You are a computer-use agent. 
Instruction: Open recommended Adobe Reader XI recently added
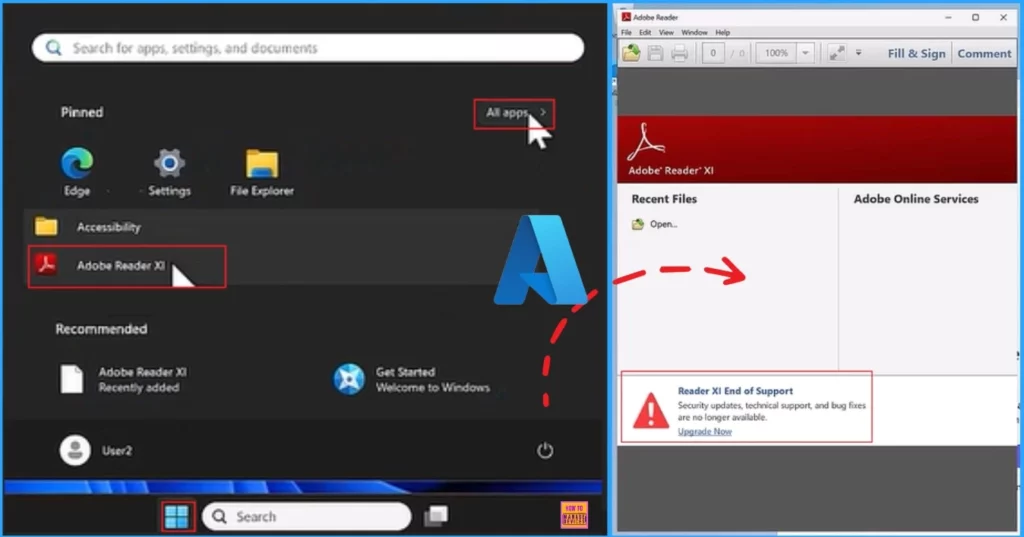124,380
